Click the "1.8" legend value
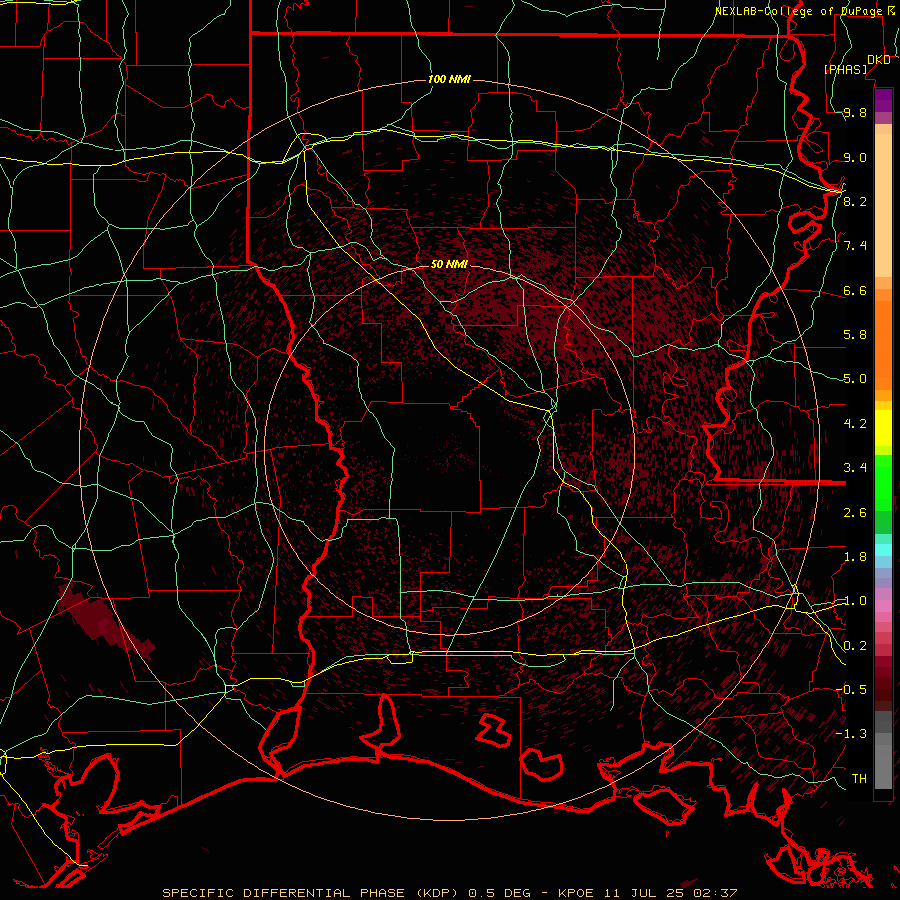900x900 pixels. click(855, 557)
